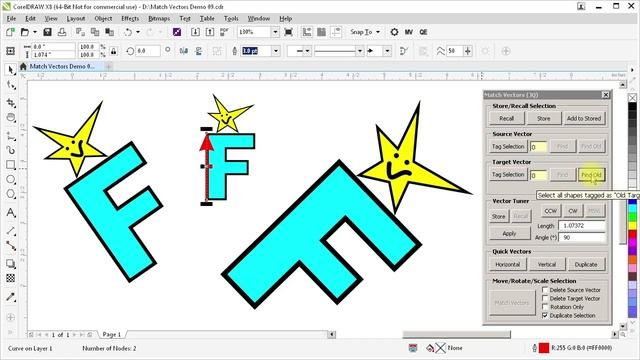
Task: Select the Rectangle tool
Action: (x=11, y=165)
